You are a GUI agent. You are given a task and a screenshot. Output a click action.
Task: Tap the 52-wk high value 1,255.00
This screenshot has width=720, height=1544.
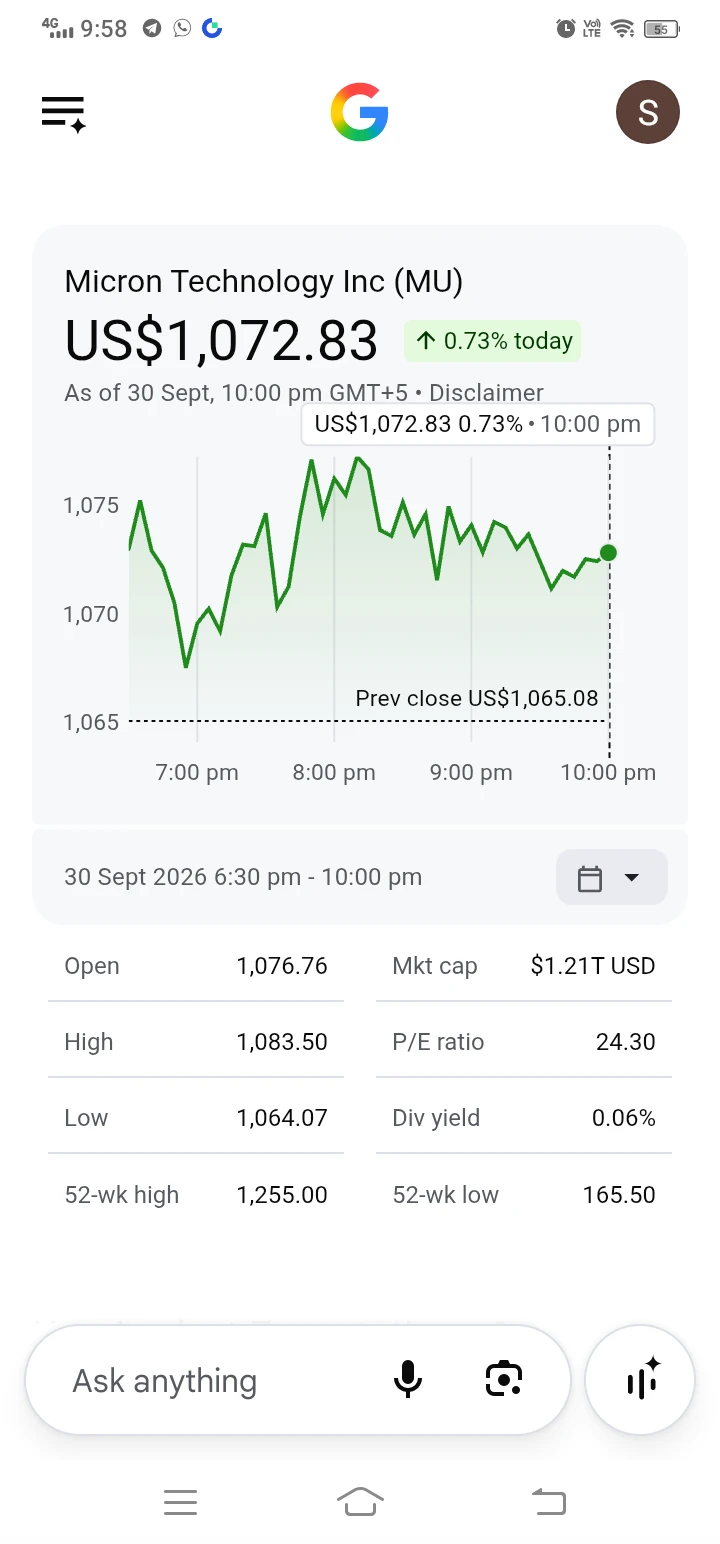point(282,1195)
